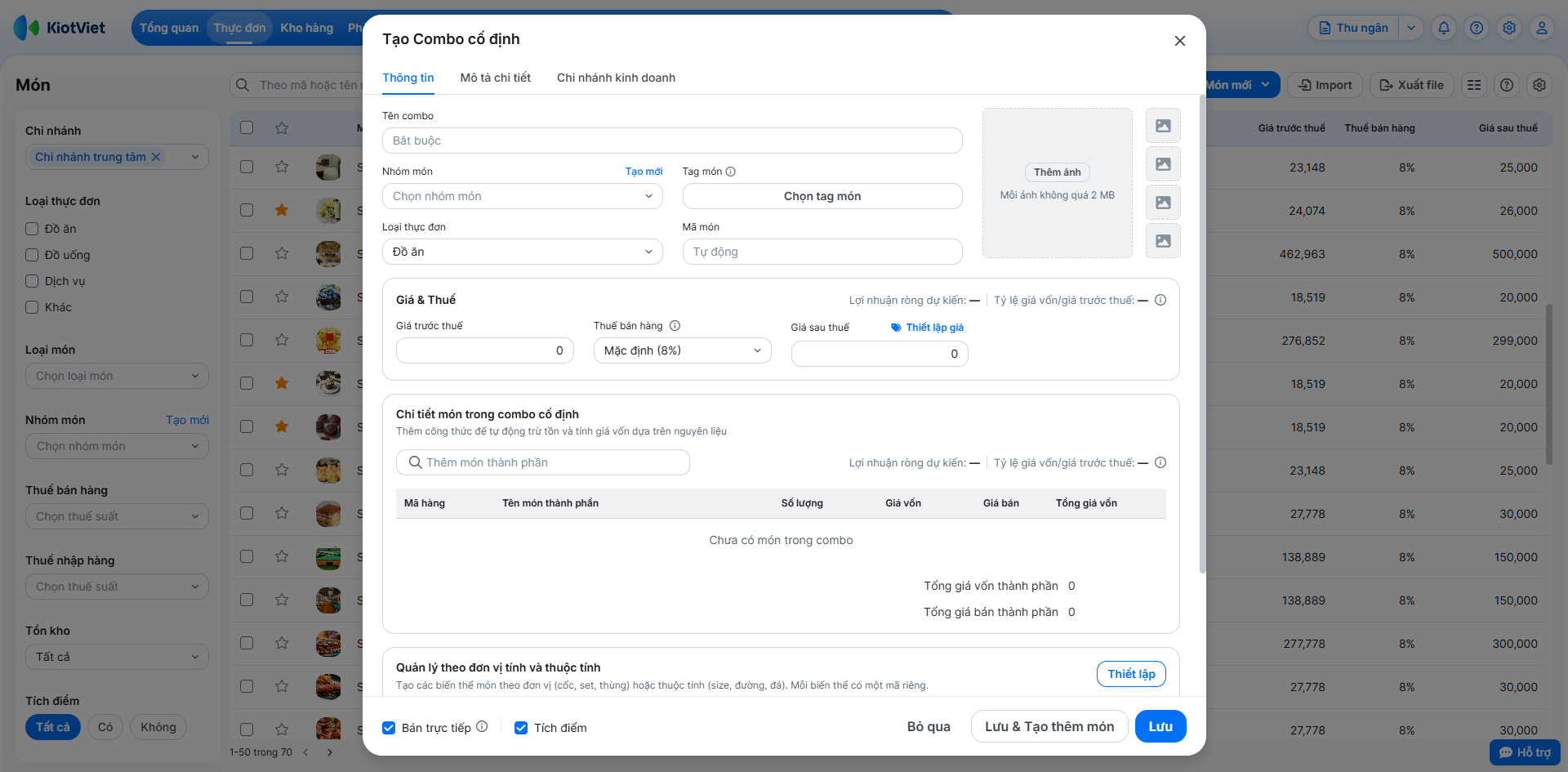Open the Mặc định (8%) tax dropdown
Screen dimensions: 1568x772
(682, 350)
